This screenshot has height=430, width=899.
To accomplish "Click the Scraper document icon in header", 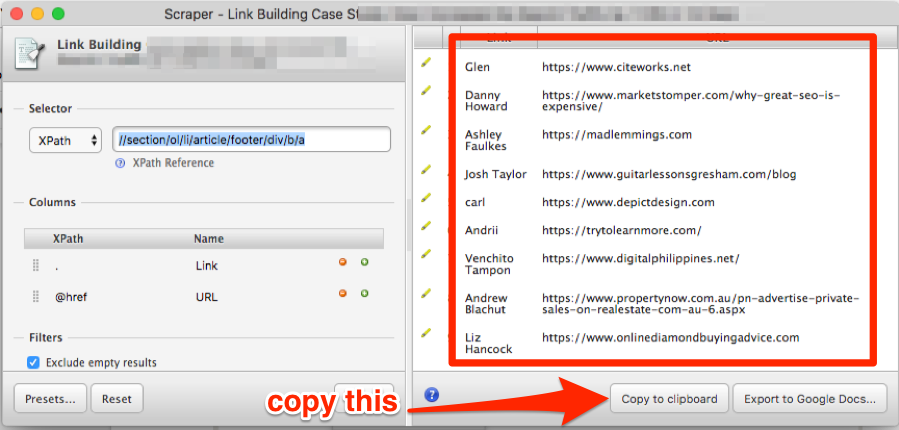I will [x=30, y=53].
